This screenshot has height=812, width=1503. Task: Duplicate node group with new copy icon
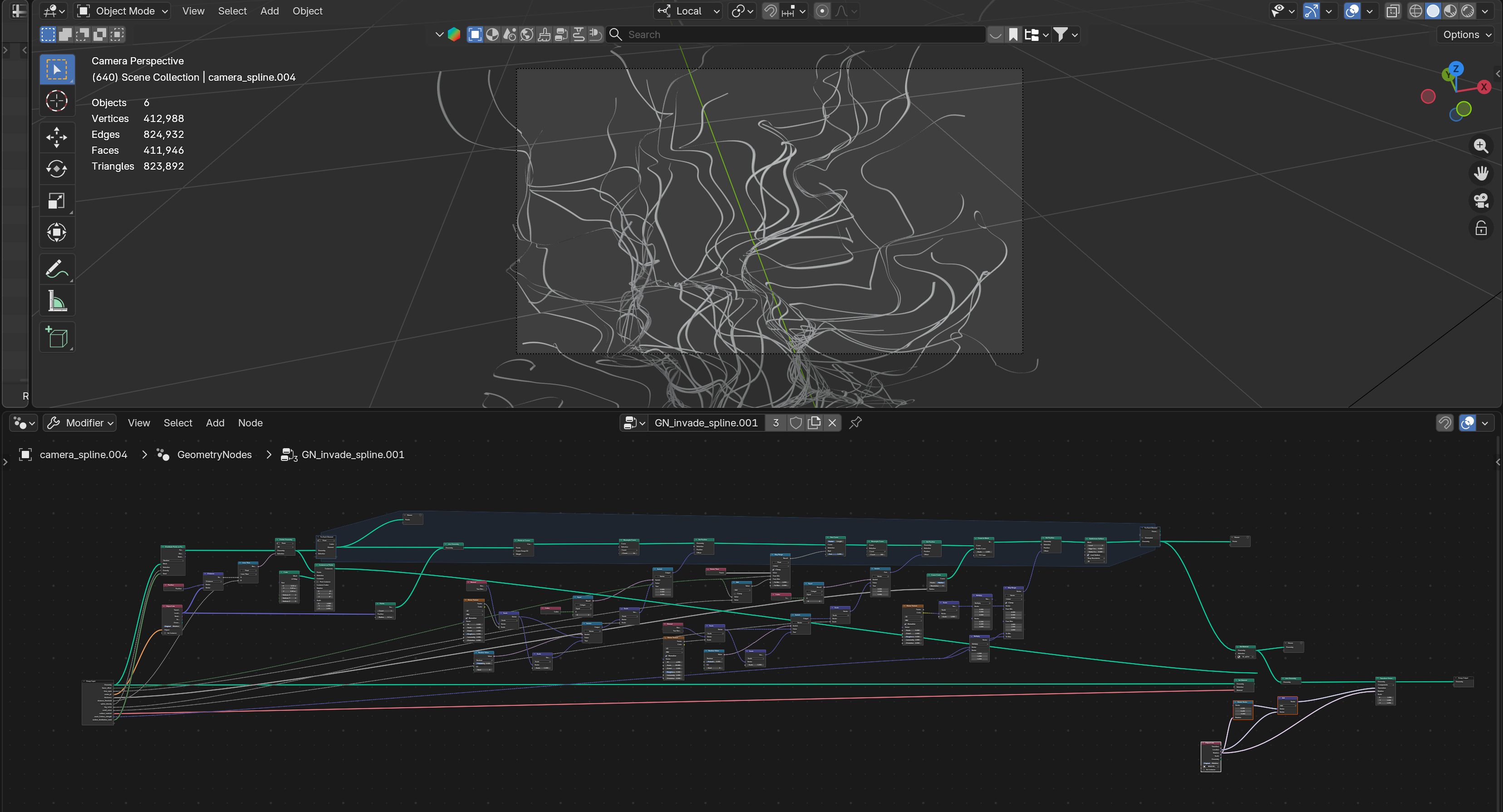pos(814,422)
